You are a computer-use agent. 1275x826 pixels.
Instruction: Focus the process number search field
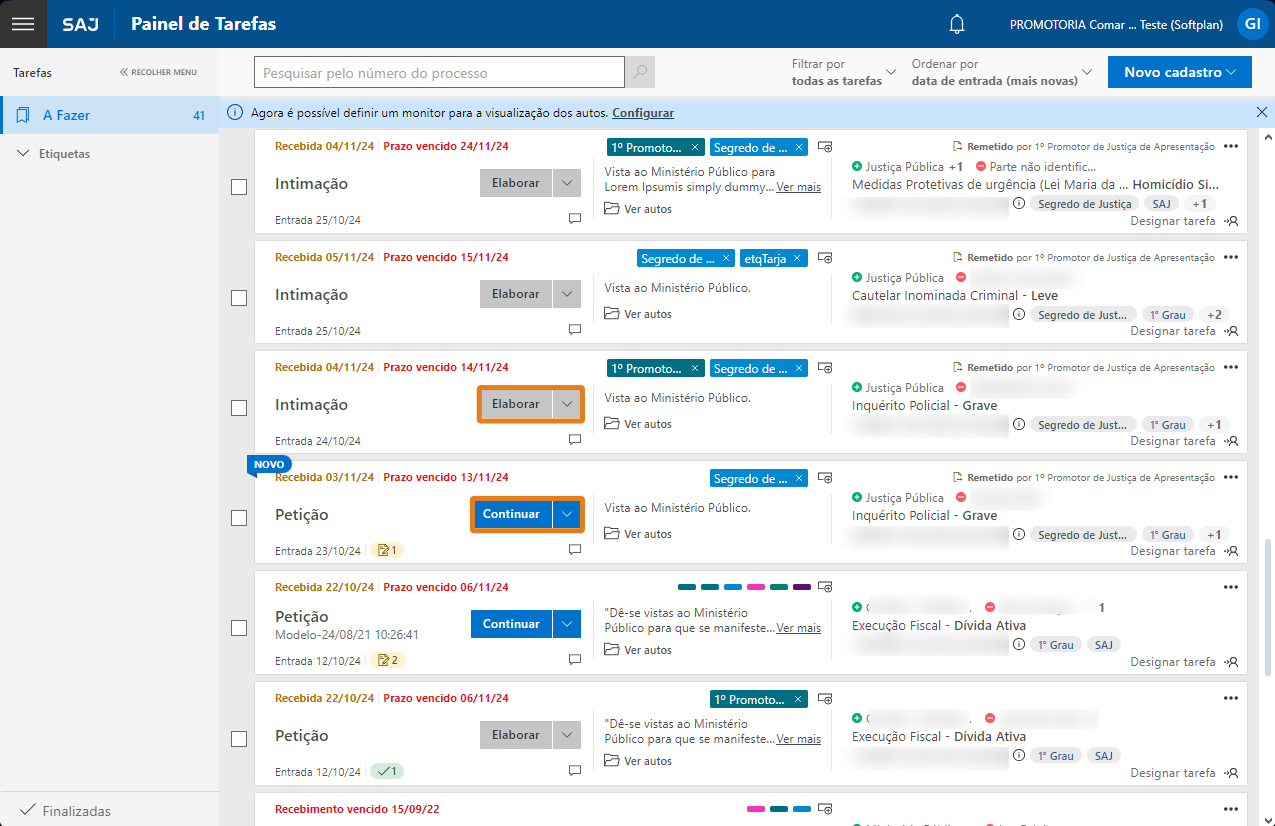(x=440, y=73)
